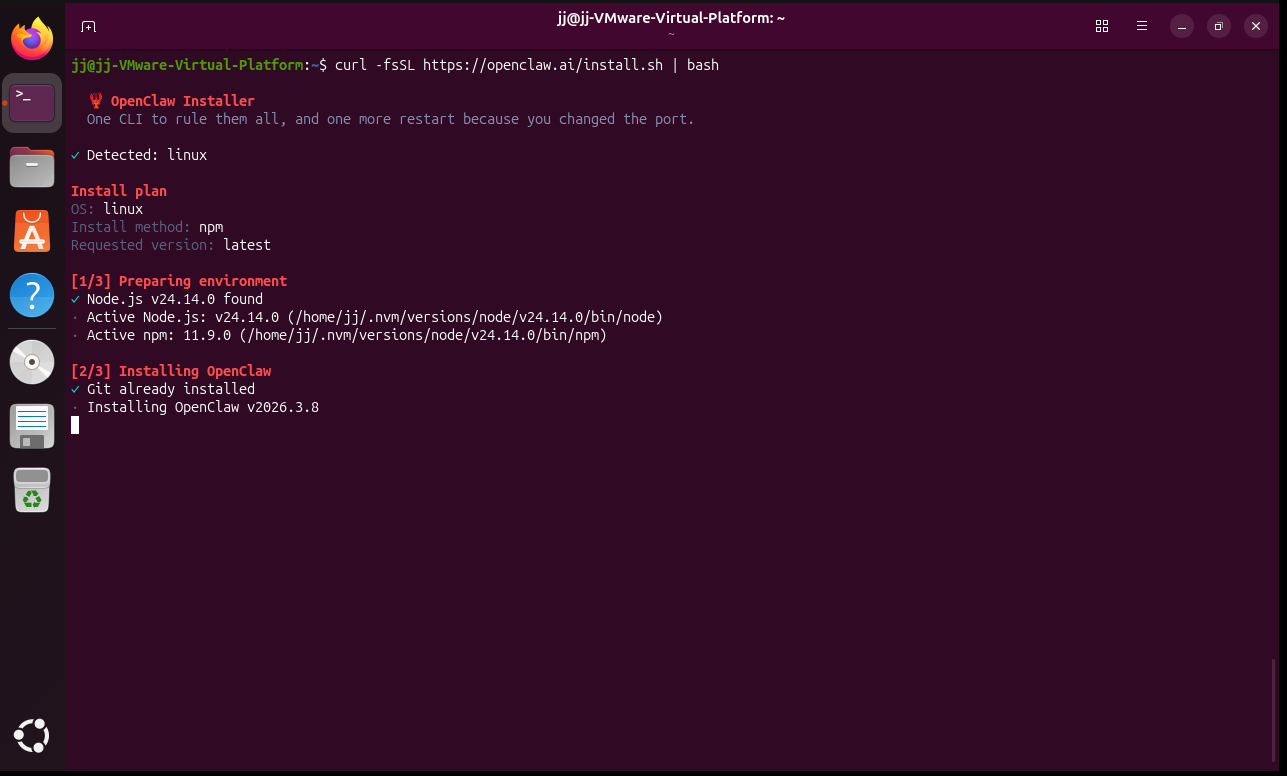Click the floppy disk drive icon
This screenshot has width=1287, height=776.
[32, 425]
